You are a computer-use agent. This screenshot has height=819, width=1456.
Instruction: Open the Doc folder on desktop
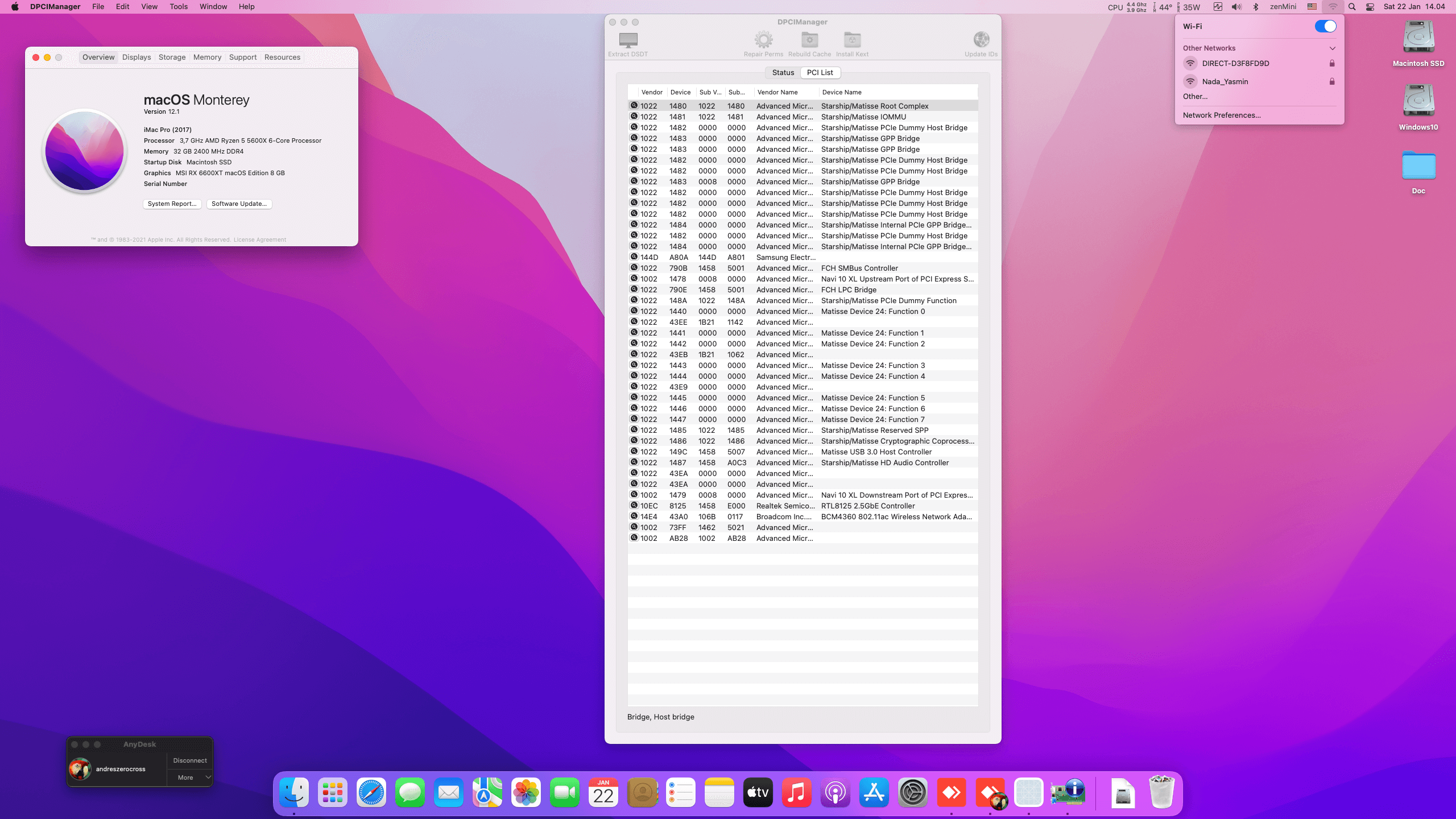tap(1418, 166)
